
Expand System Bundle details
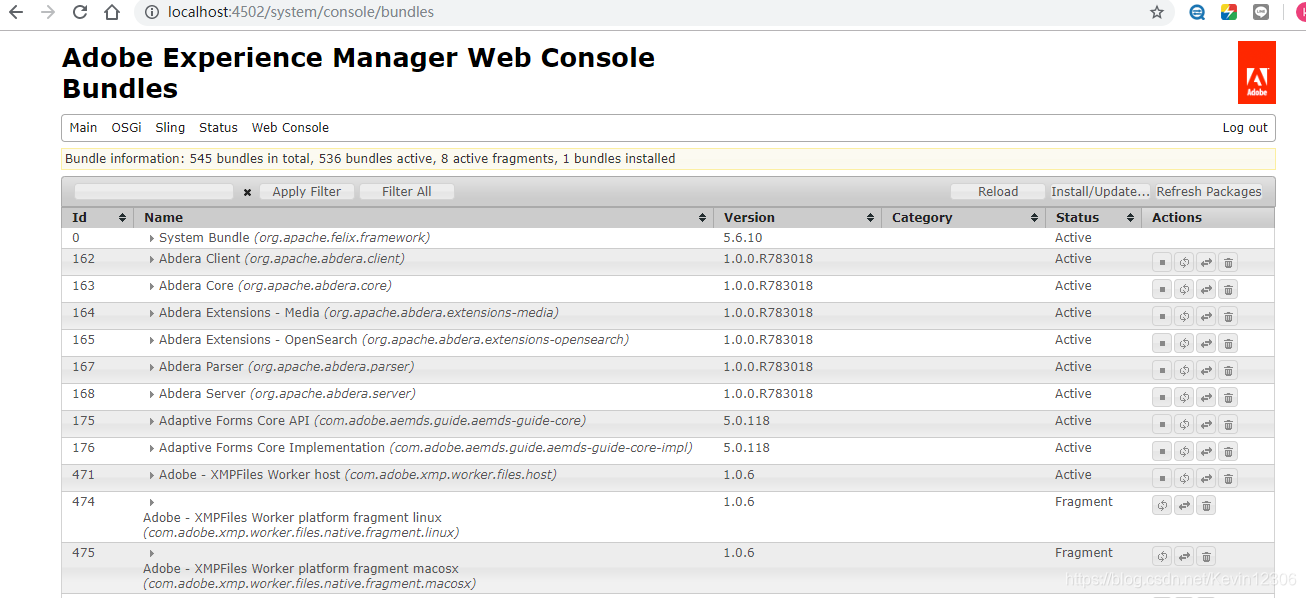point(151,238)
